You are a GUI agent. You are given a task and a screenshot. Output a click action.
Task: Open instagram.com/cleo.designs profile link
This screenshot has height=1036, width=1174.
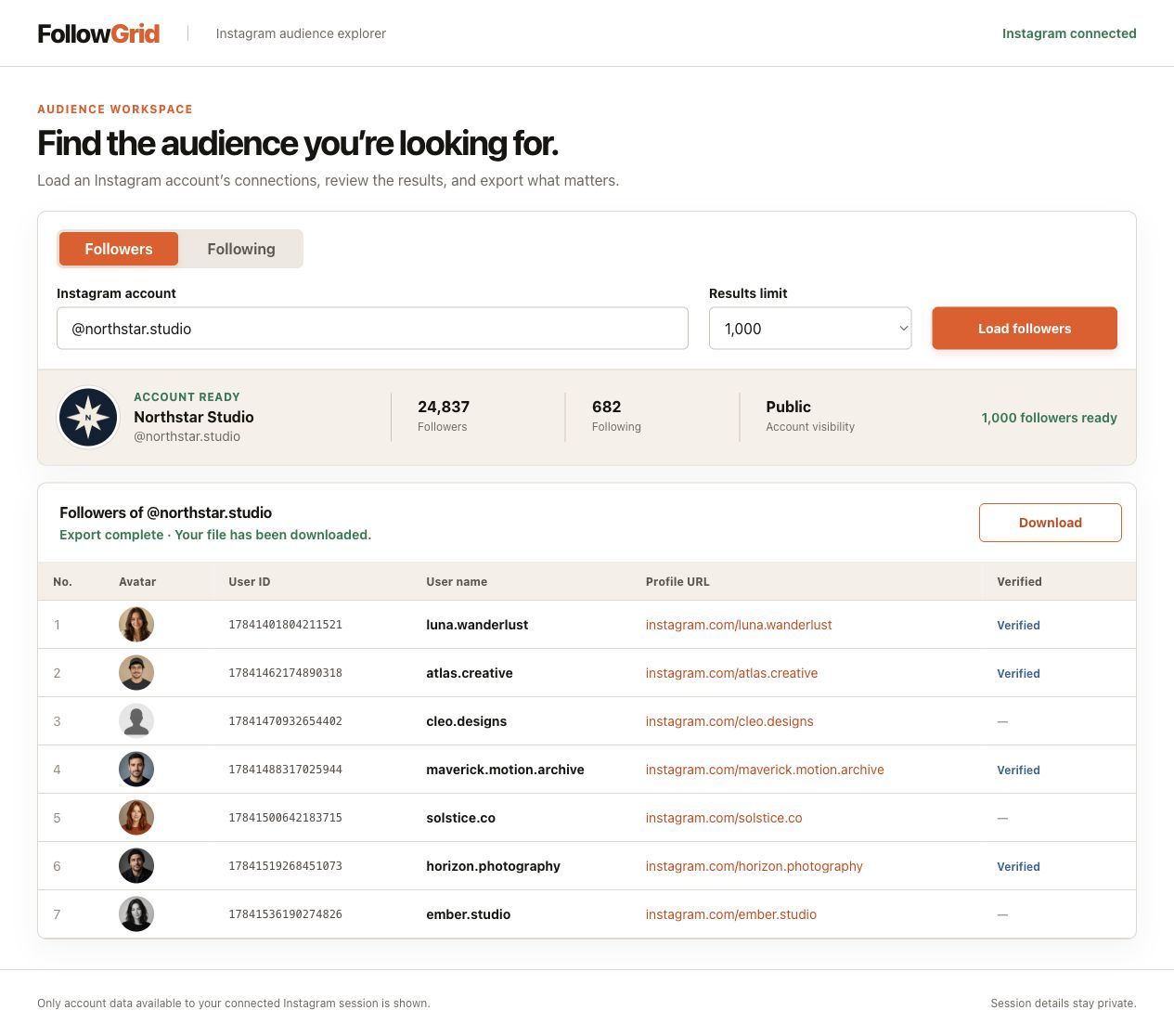click(729, 721)
